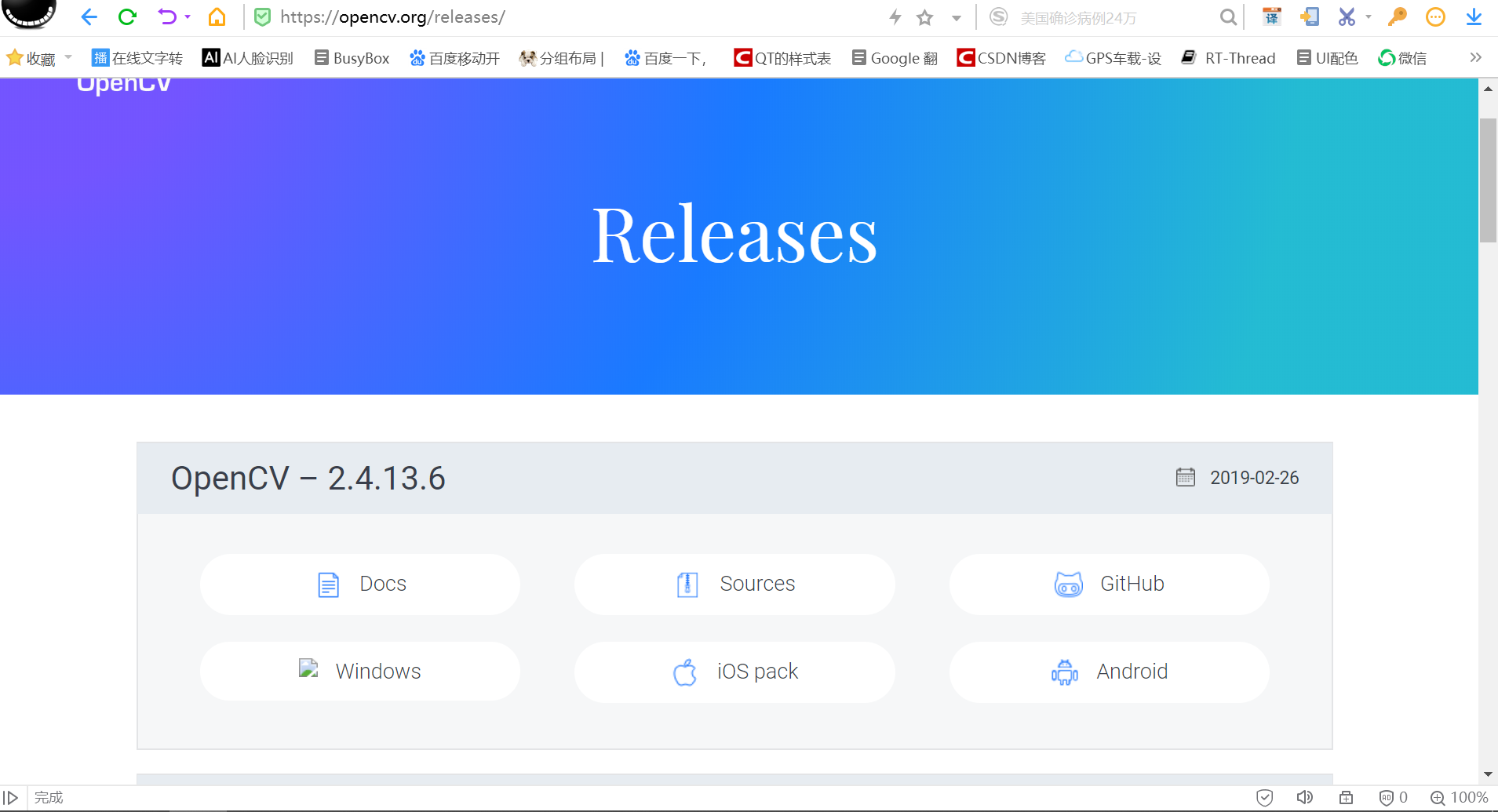Screen dimensions: 1498x812
Task: Click the magnifier search icon
Action: (1228, 17)
